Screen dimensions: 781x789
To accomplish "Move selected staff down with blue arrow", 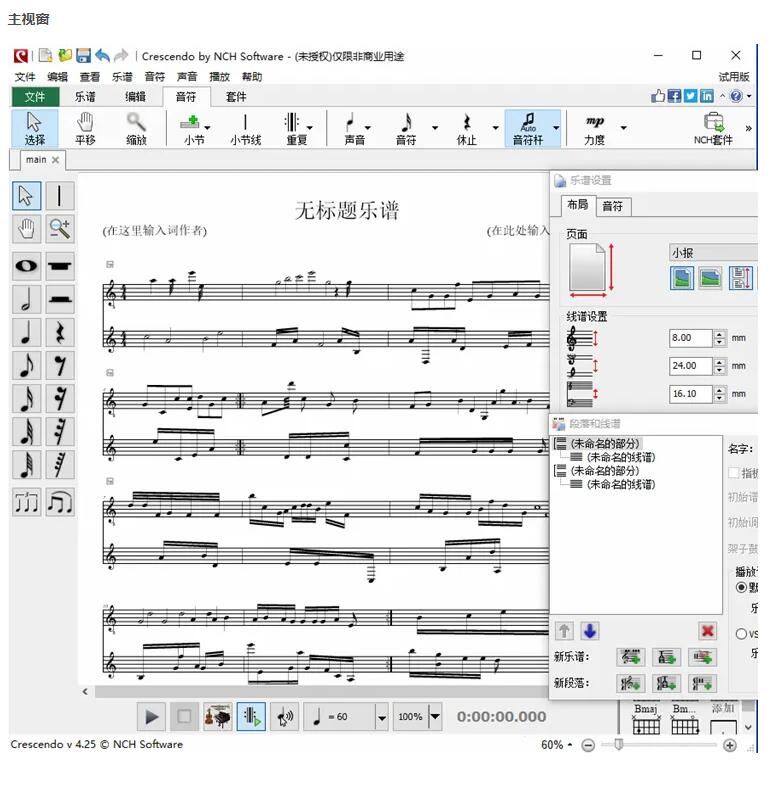I will [x=590, y=631].
